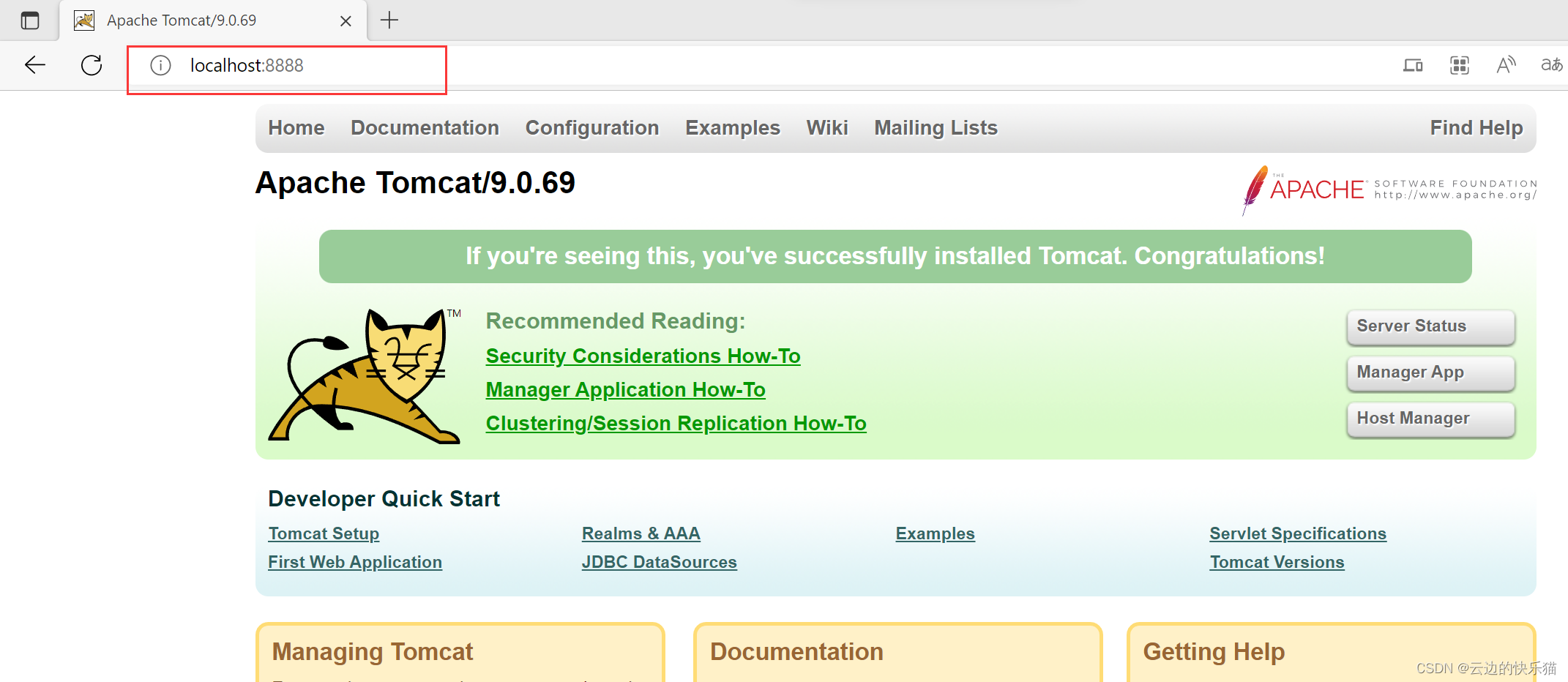Click the Manager App button
Image resolution: width=1568 pixels, height=682 pixels.
[x=1430, y=372]
